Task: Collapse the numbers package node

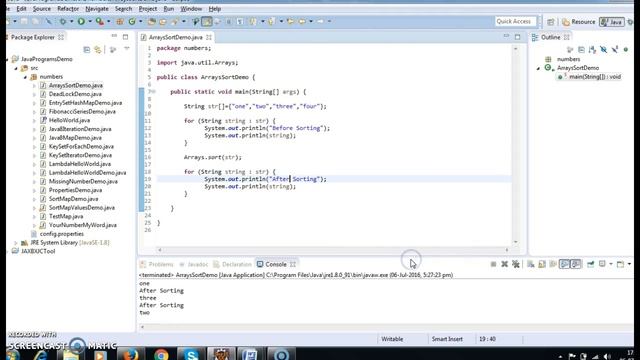Action: point(25,77)
